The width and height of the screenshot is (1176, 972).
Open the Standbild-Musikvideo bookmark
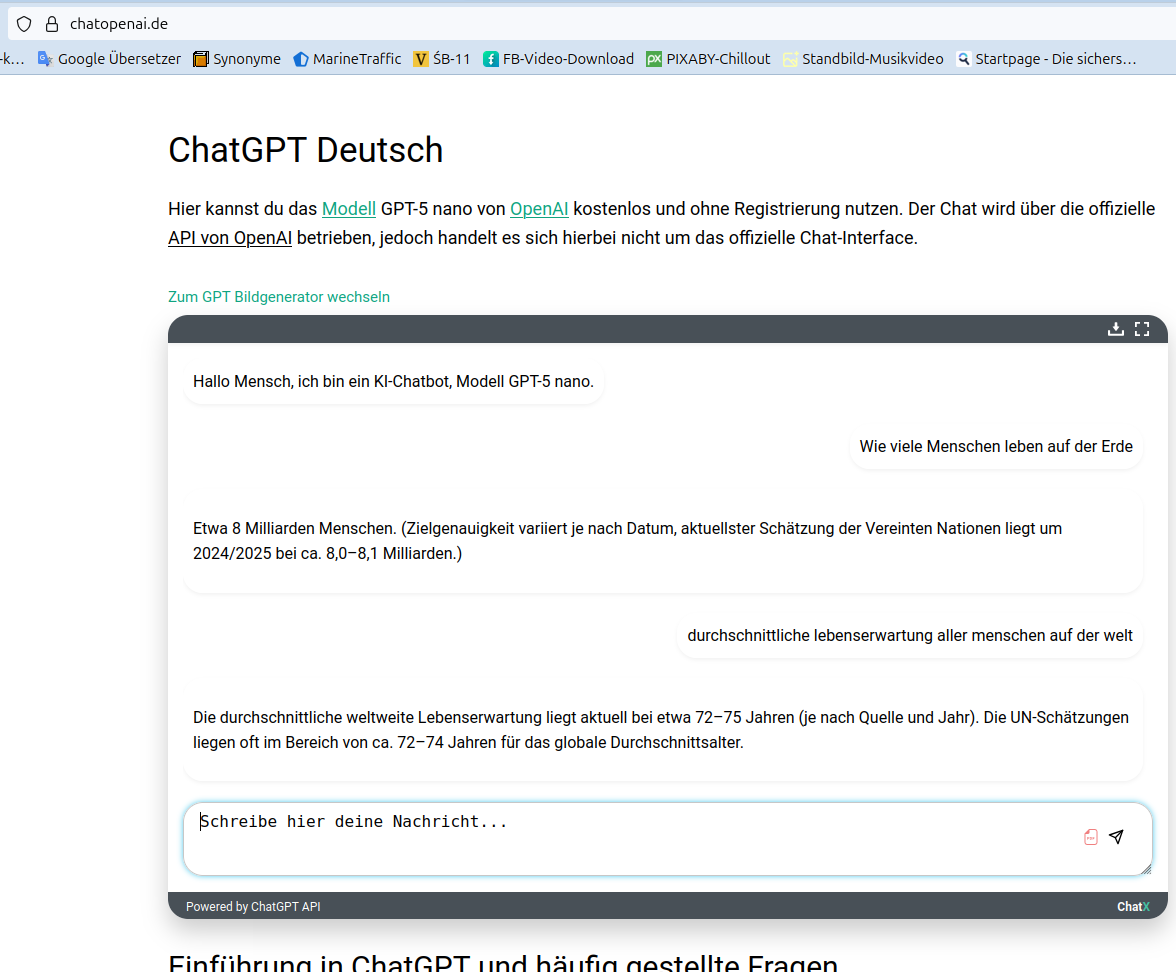tap(863, 59)
